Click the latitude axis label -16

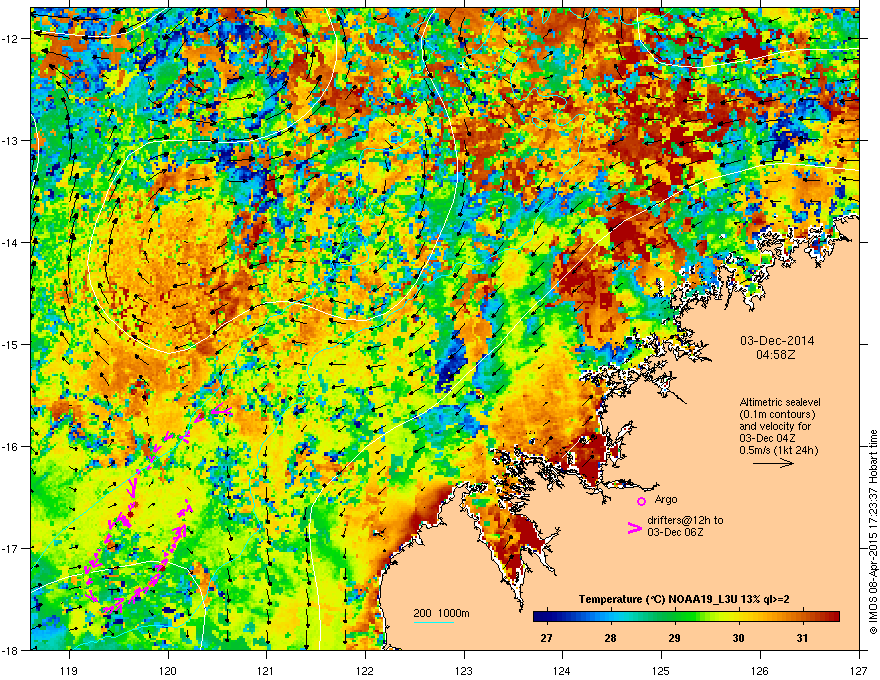[10, 447]
